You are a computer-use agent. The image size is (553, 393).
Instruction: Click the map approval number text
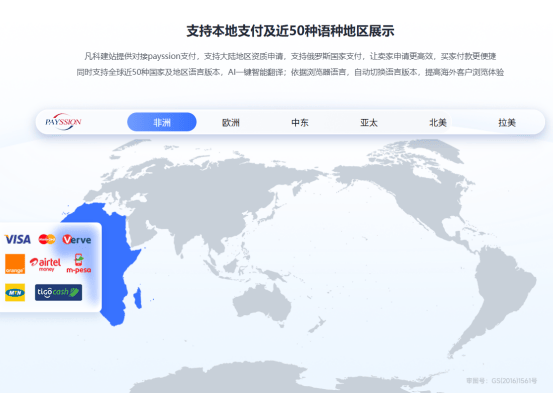point(502,381)
